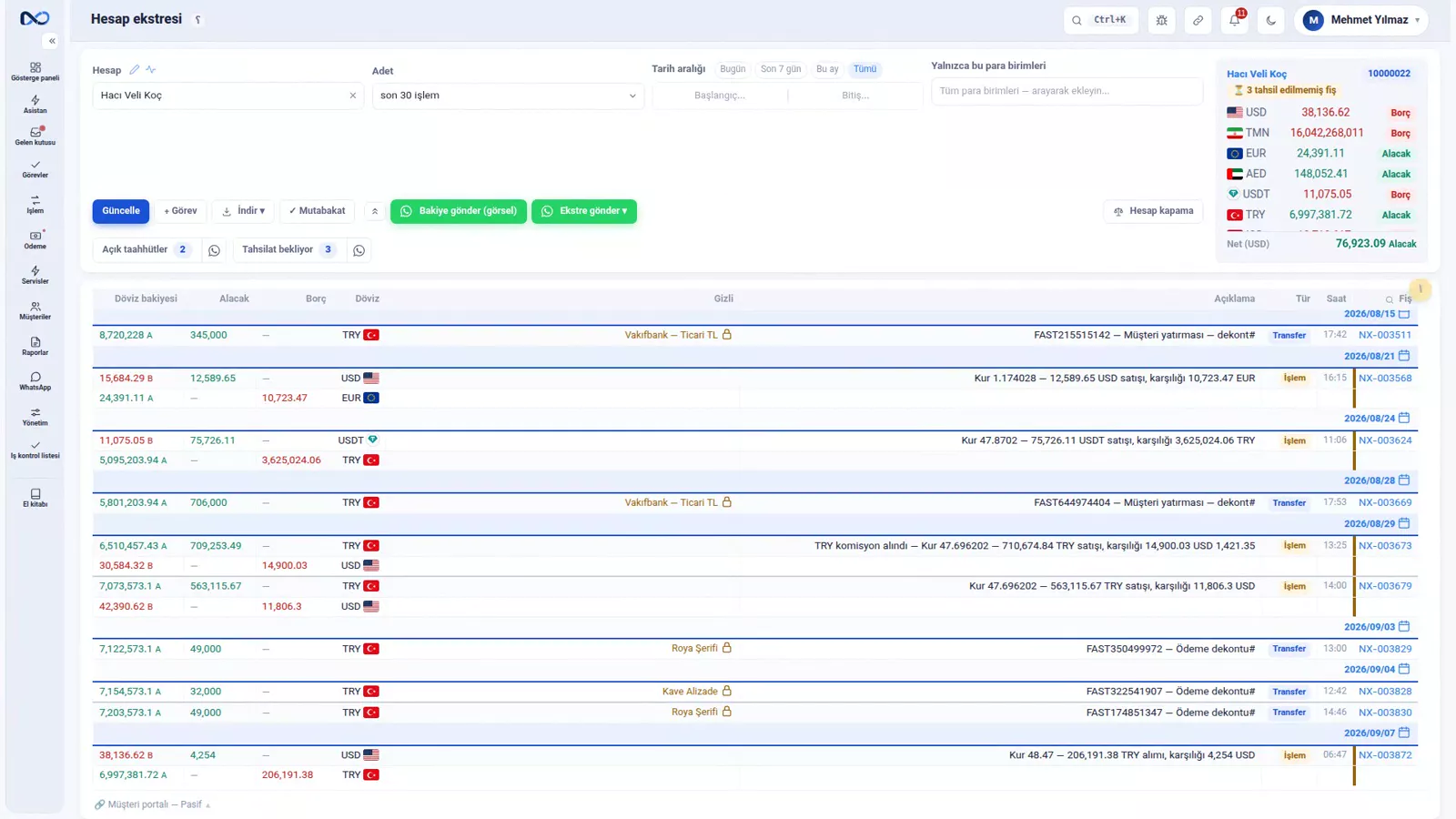The height and width of the screenshot is (819, 1456).
Task: Open Mehmet Yılmaz user menu
Action: click(x=1360, y=20)
